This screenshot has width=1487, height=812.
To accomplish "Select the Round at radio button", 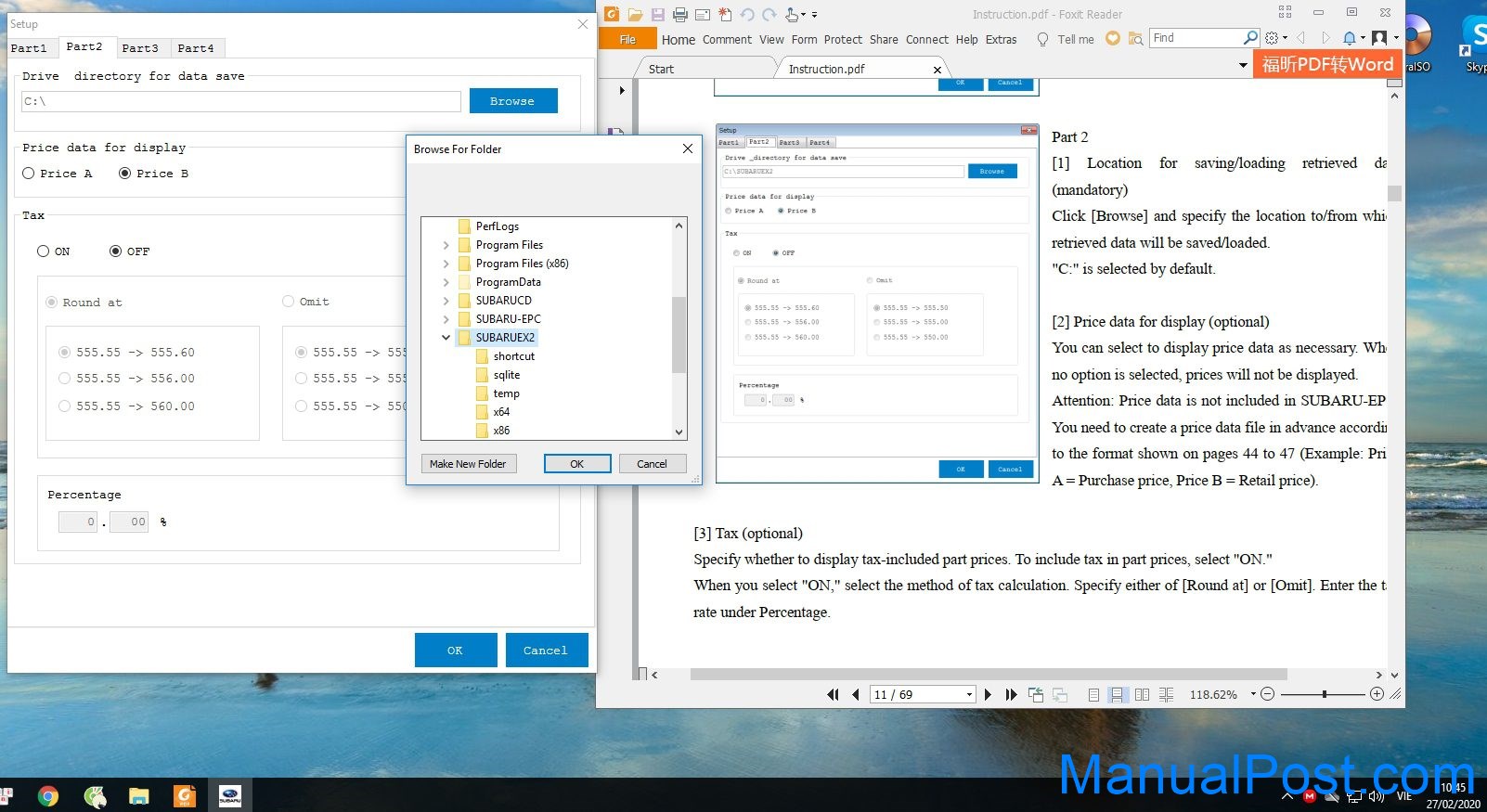I will 51,303.
